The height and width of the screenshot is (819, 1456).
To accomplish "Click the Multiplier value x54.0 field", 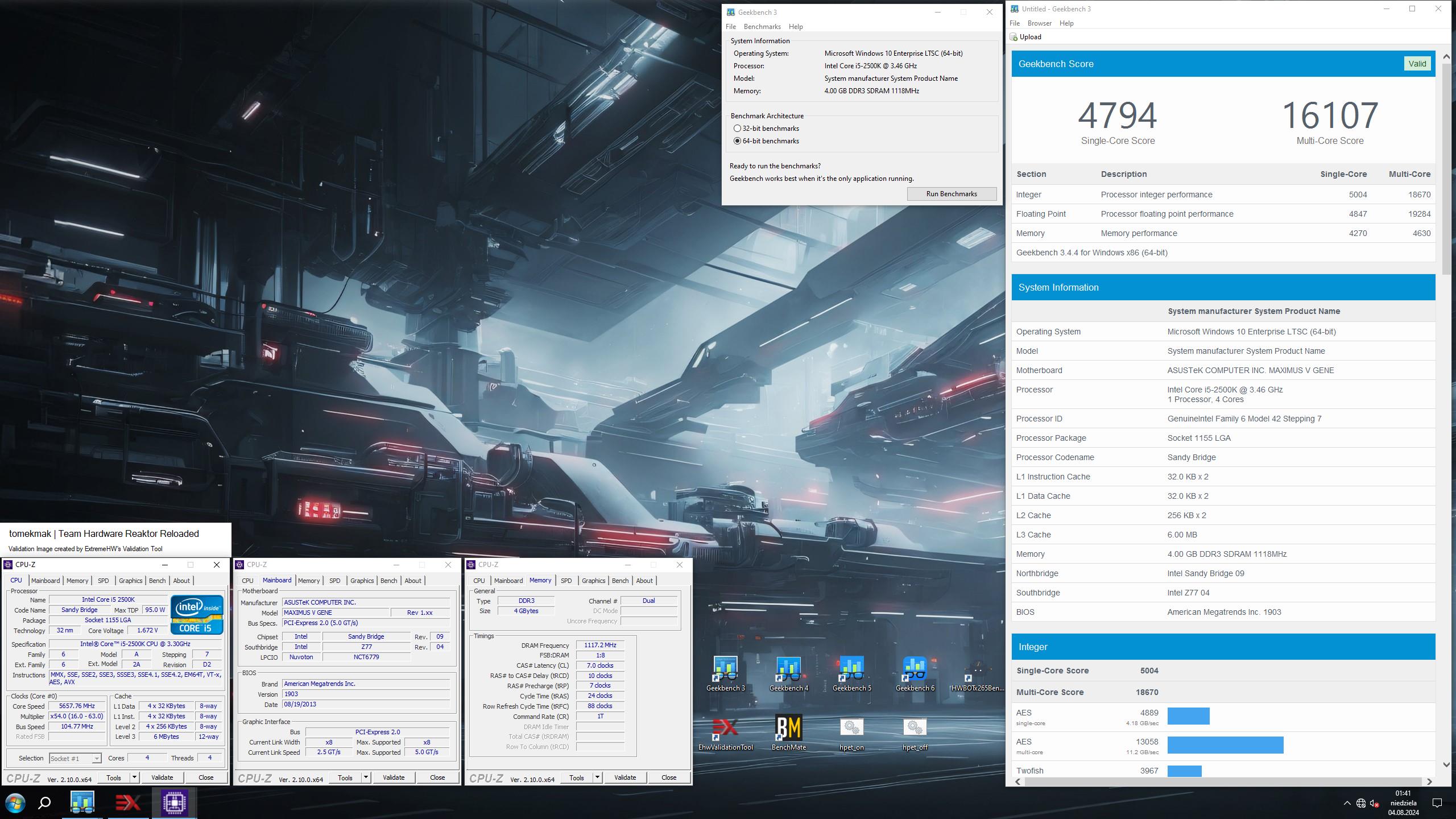I will tap(77, 717).
